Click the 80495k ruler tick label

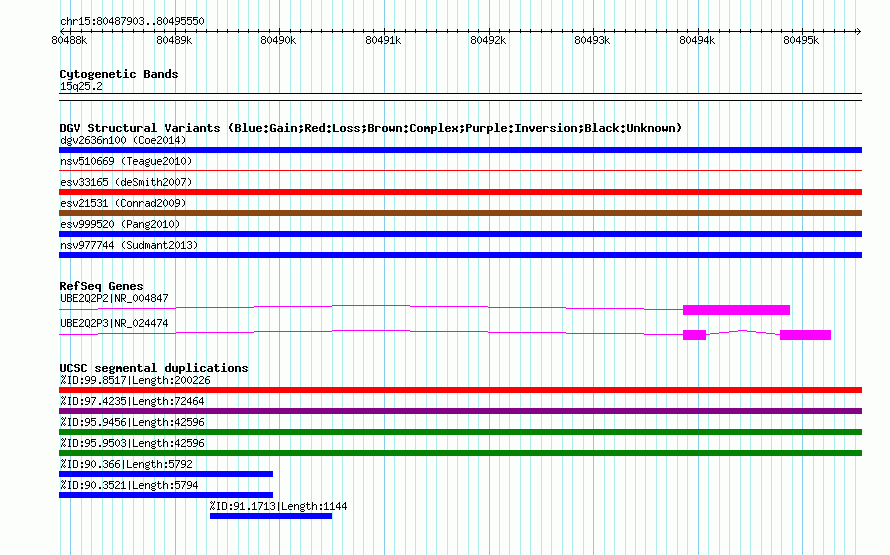point(801,40)
